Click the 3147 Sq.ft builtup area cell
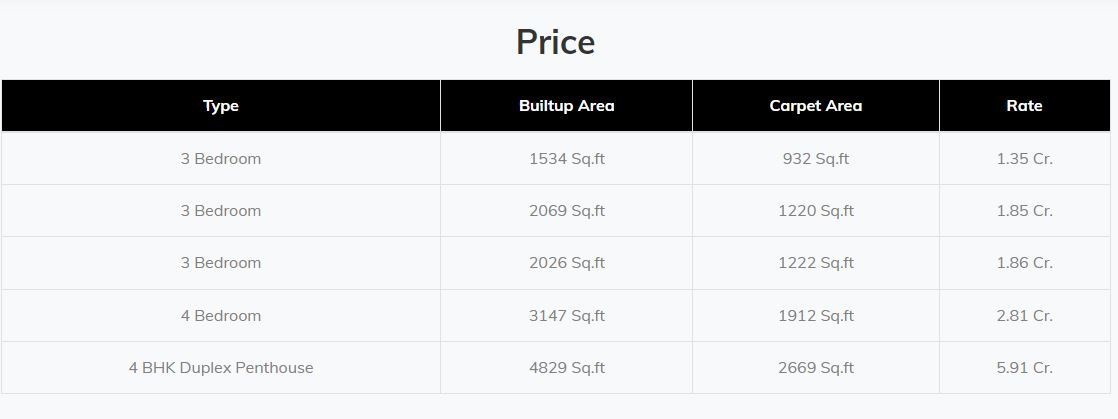This screenshot has height=419, width=1118. tap(567, 316)
